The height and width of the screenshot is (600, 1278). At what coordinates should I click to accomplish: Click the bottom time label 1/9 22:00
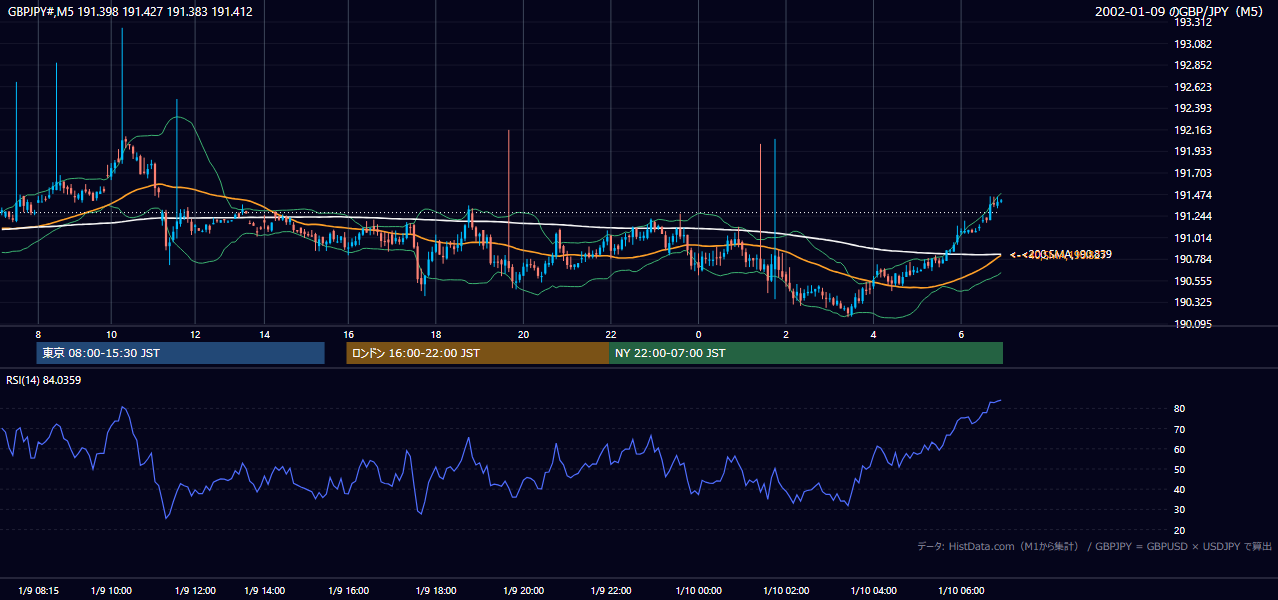(611, 591)
